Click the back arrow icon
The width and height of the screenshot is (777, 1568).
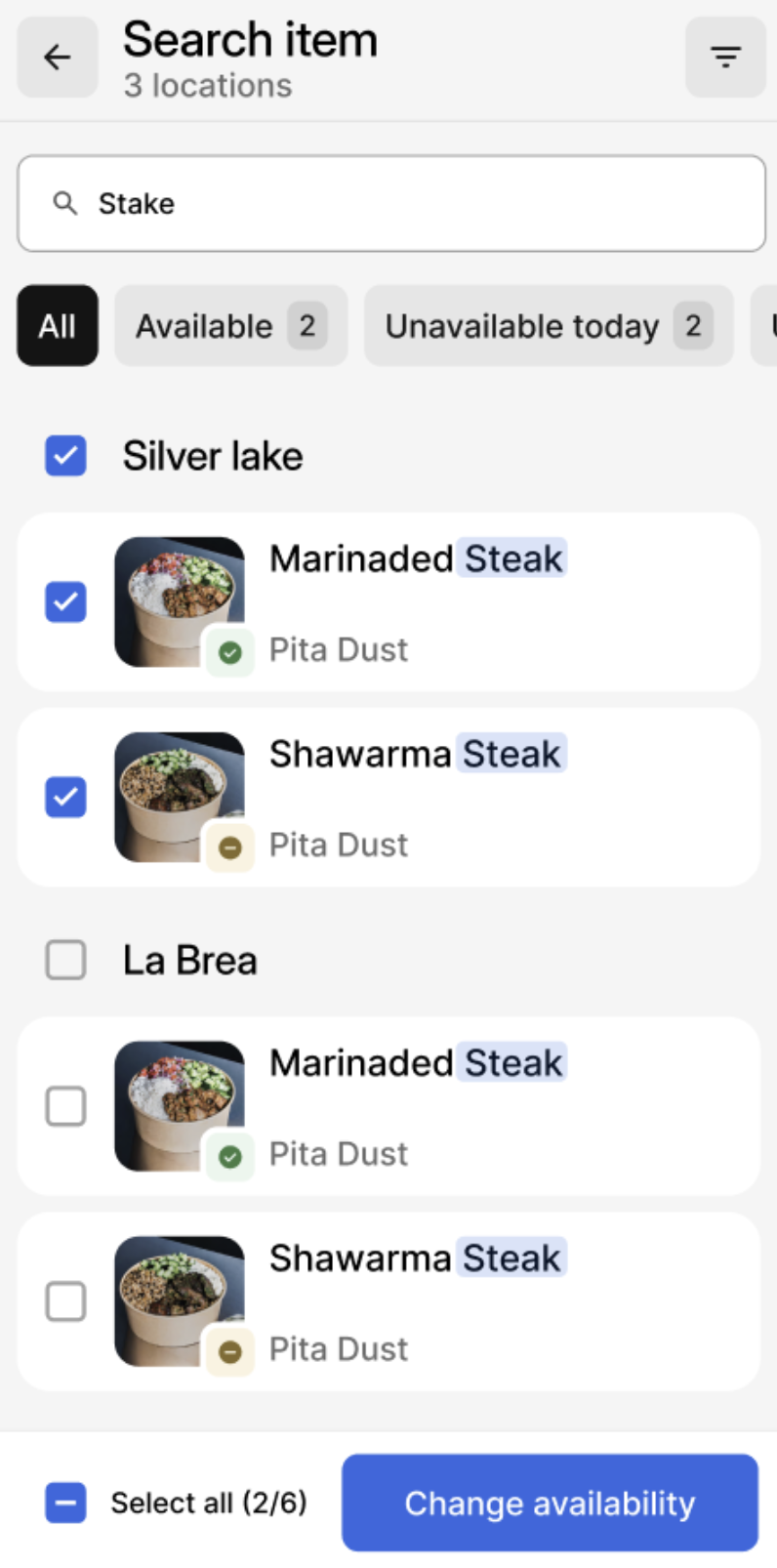tap(58, 58)
